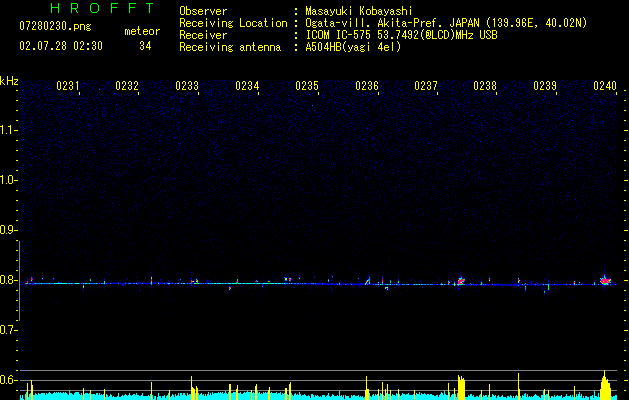Click the meteor count value 34
The width and height of the screenshot is (629, 400).
[145, 46]
